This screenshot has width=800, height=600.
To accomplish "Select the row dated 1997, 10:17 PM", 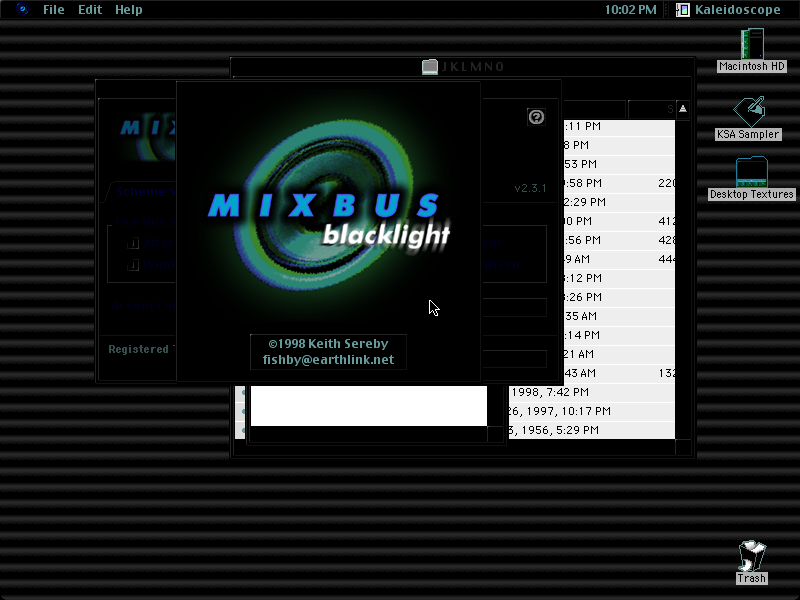I will [592, 411].
